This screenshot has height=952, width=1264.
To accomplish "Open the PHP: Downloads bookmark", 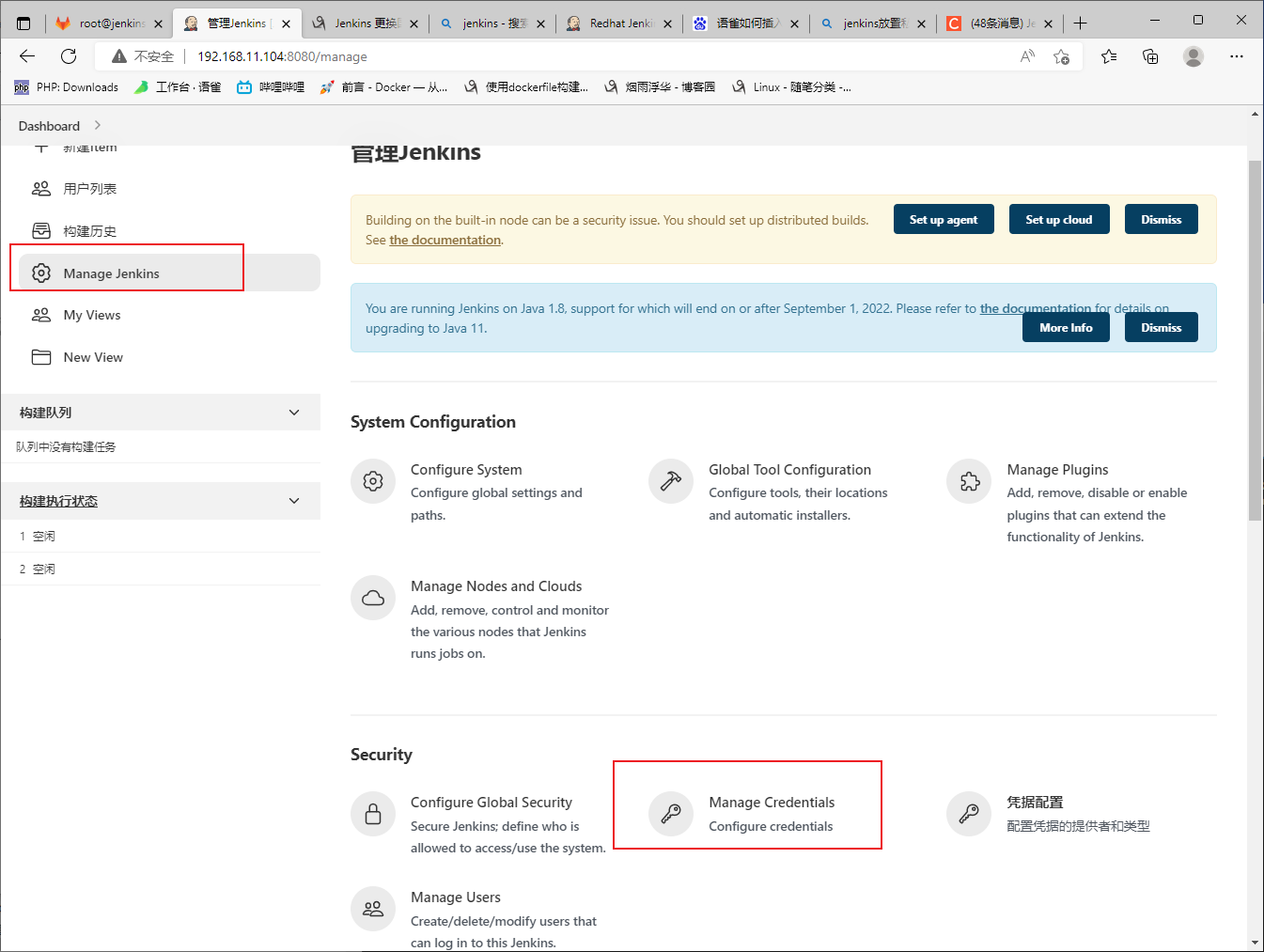I will coord(67,87).
